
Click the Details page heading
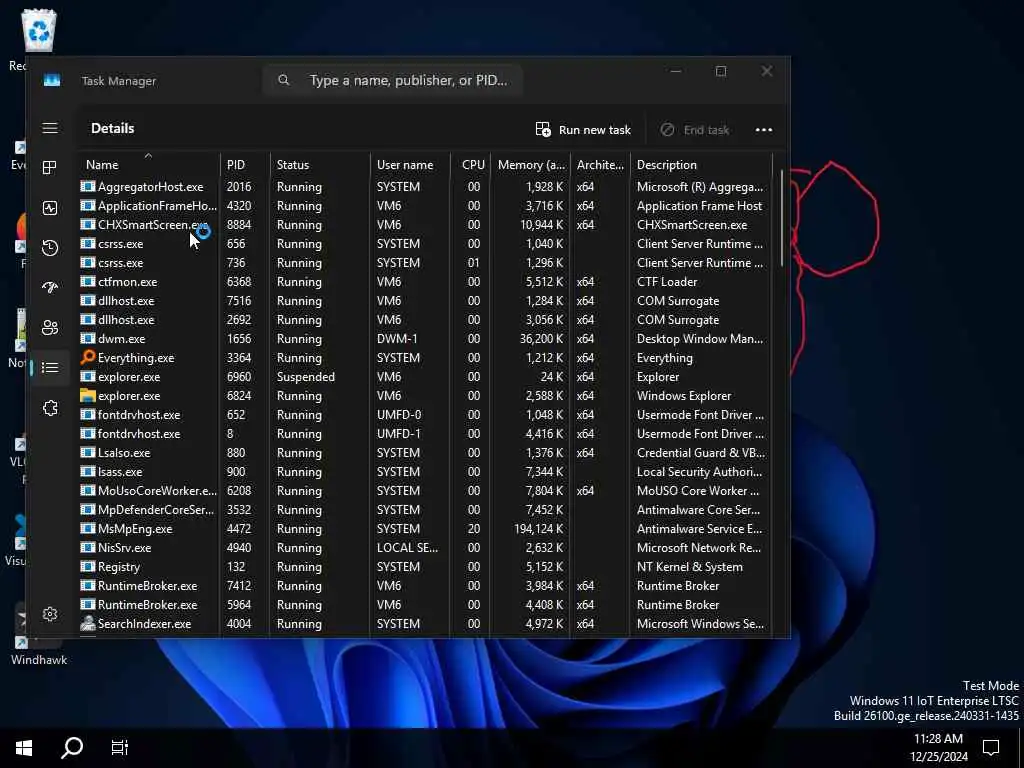(112, 128)
